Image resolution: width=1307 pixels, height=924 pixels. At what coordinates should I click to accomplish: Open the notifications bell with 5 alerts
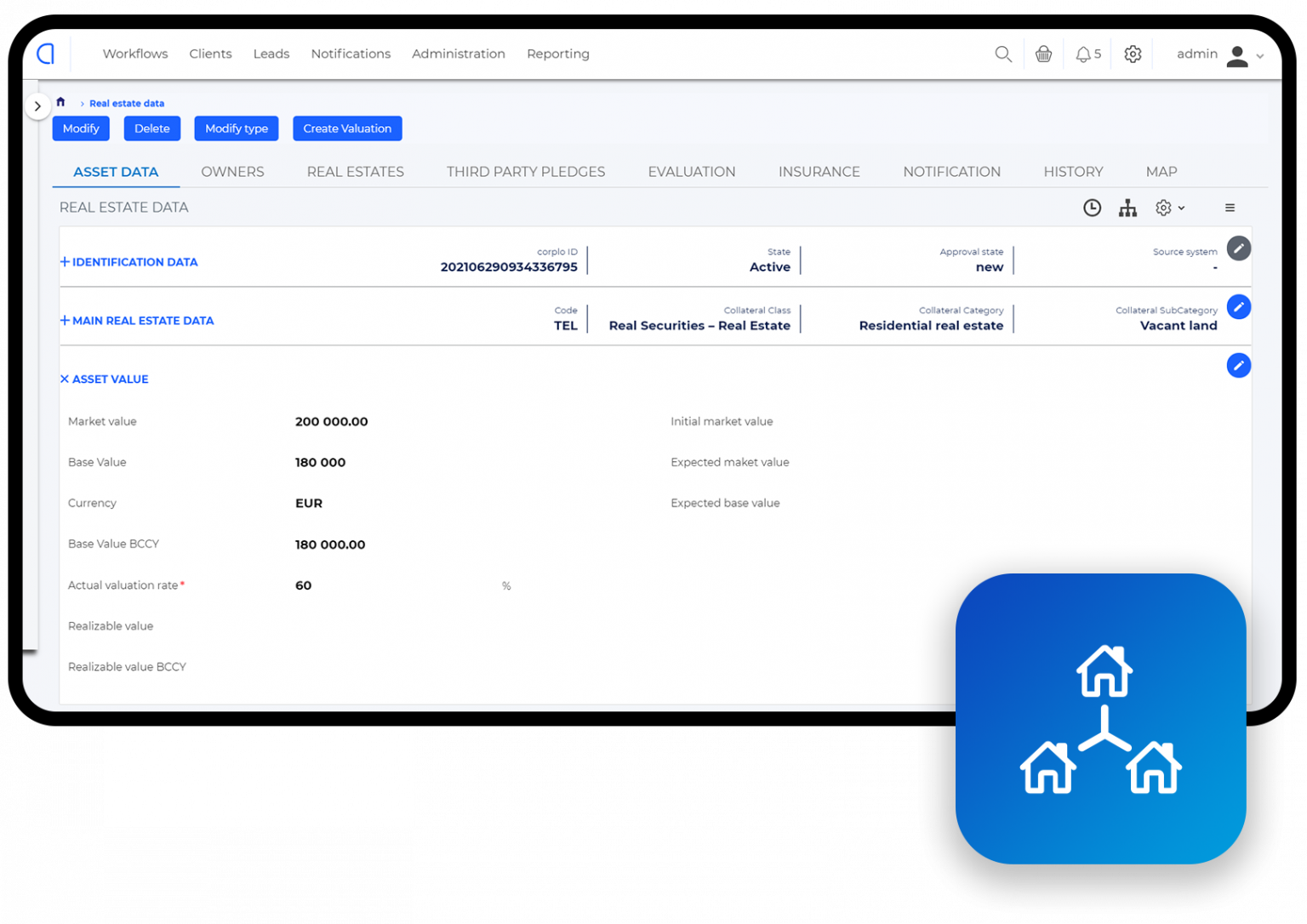(1087, 54)
